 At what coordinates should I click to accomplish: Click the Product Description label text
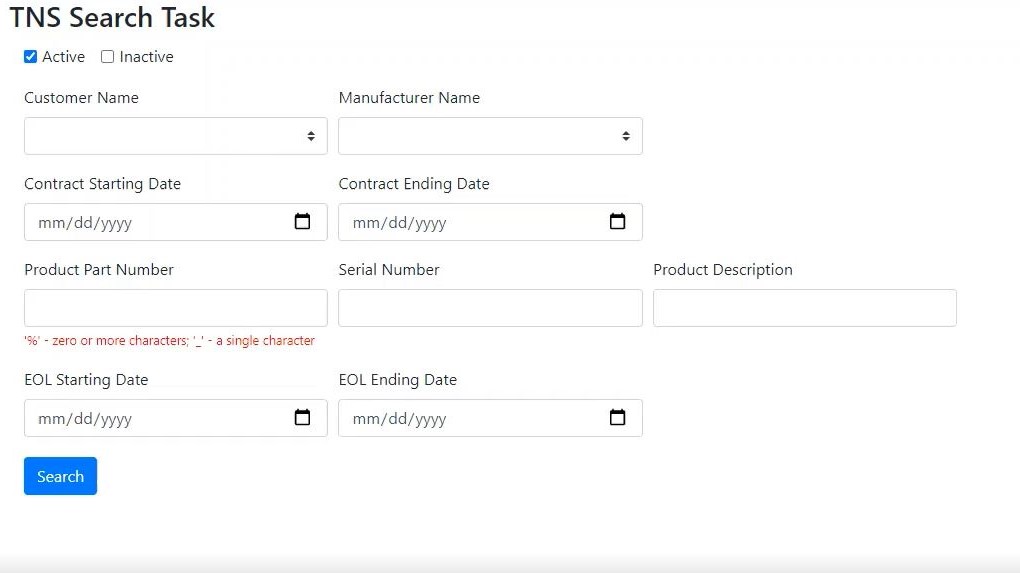(722, 270)
